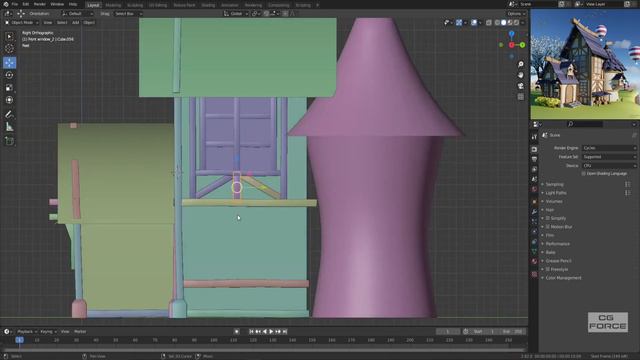
Task: Activate the Move tool
Action: pos(9,62)
